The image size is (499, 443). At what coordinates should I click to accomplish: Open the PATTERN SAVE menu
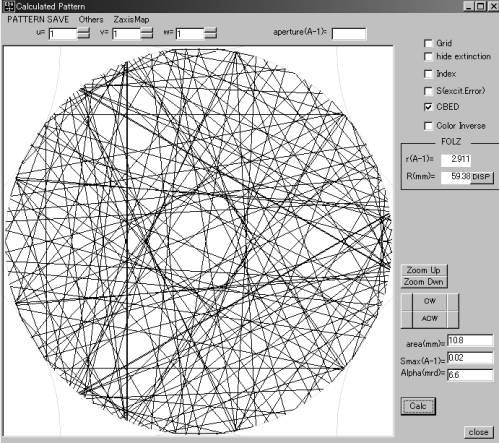[x=38, y=19]
